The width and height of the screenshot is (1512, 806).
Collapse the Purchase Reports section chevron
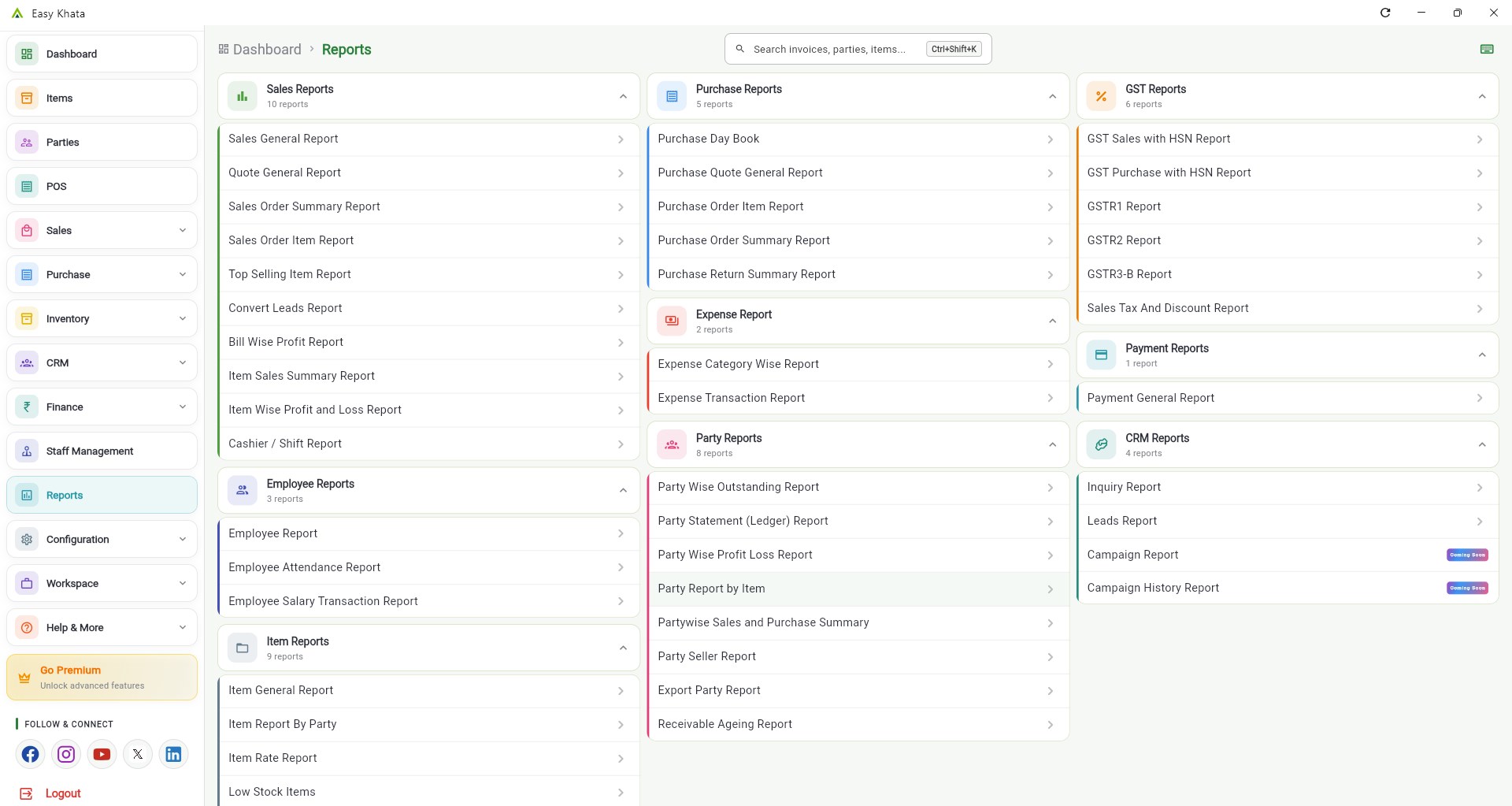(x=1052, y=96)
